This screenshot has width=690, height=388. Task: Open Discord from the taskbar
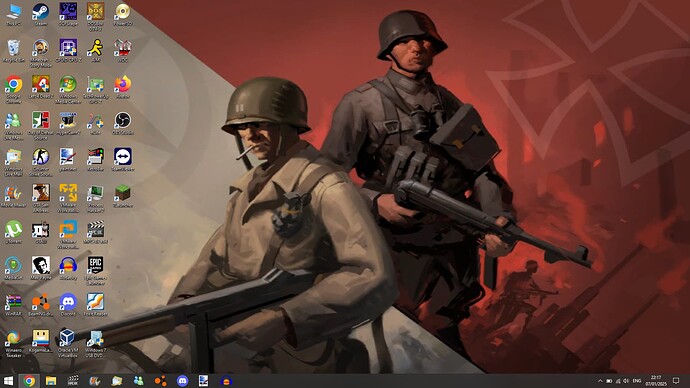[x=182, y=381]
